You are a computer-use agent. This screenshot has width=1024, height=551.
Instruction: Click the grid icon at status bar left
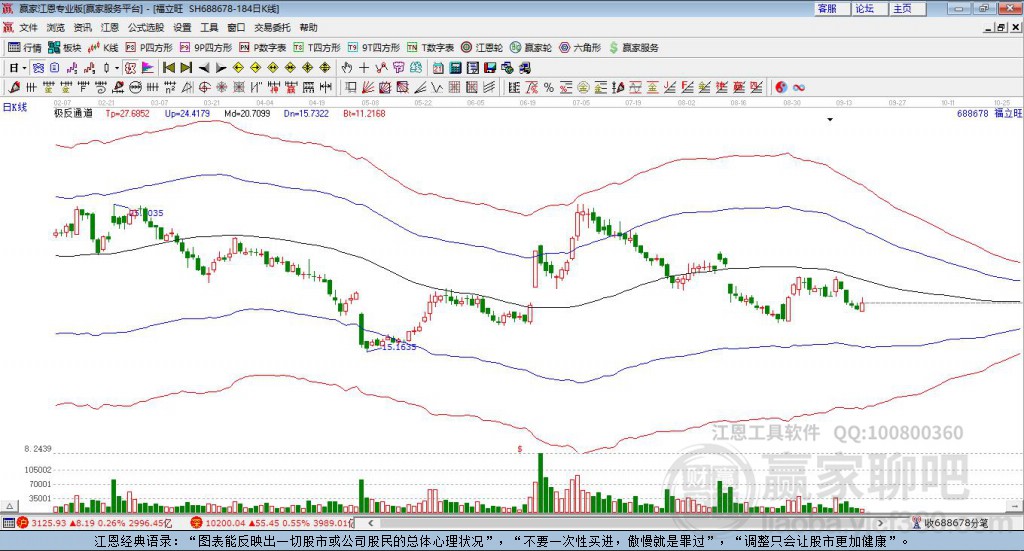pyautogui.click(x=8, y=523)
